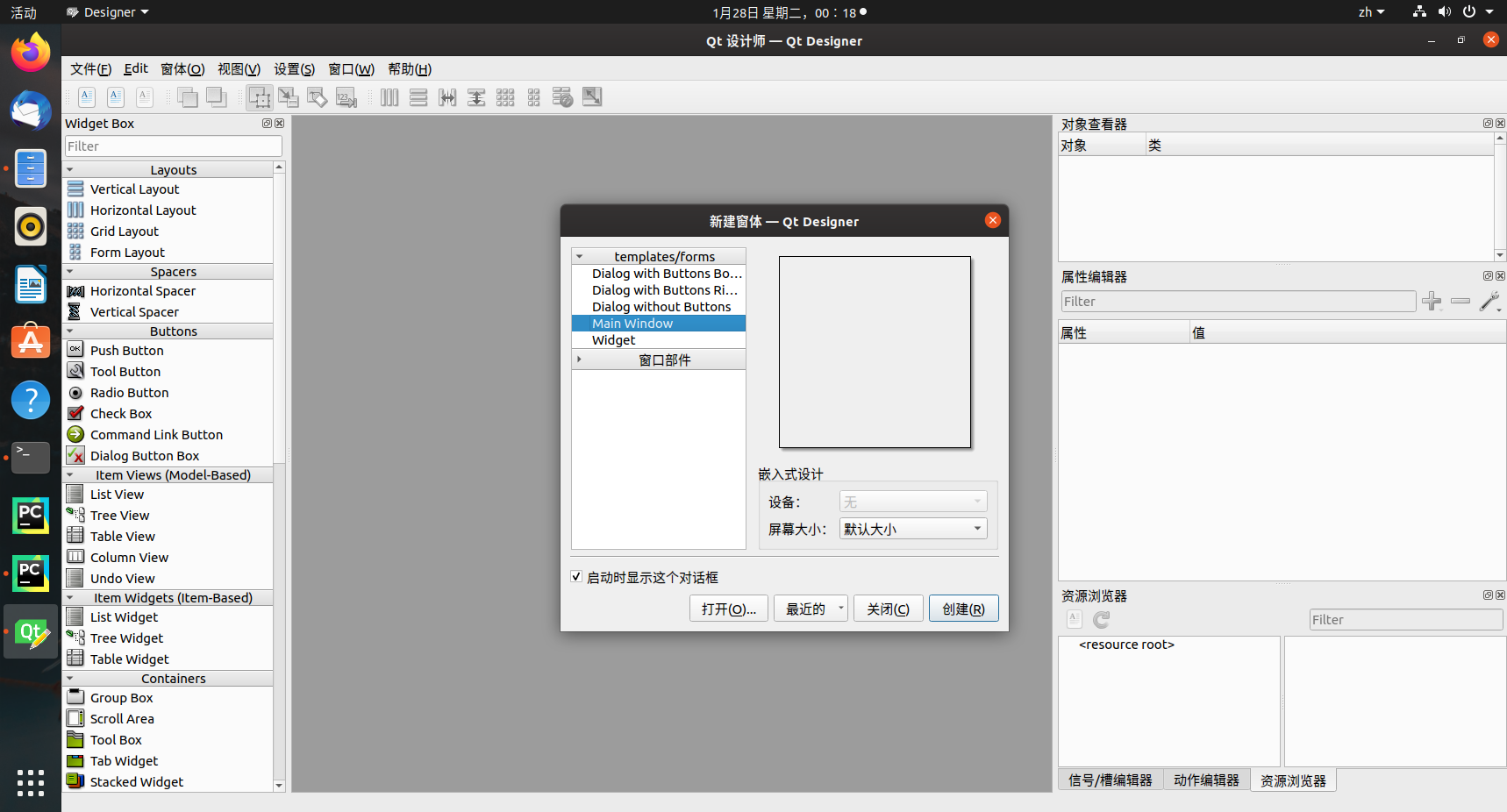This screenshot has height=812, width=1507.
Task: Click the Open Form toolbar icon
Action: (x=116, y=97)
